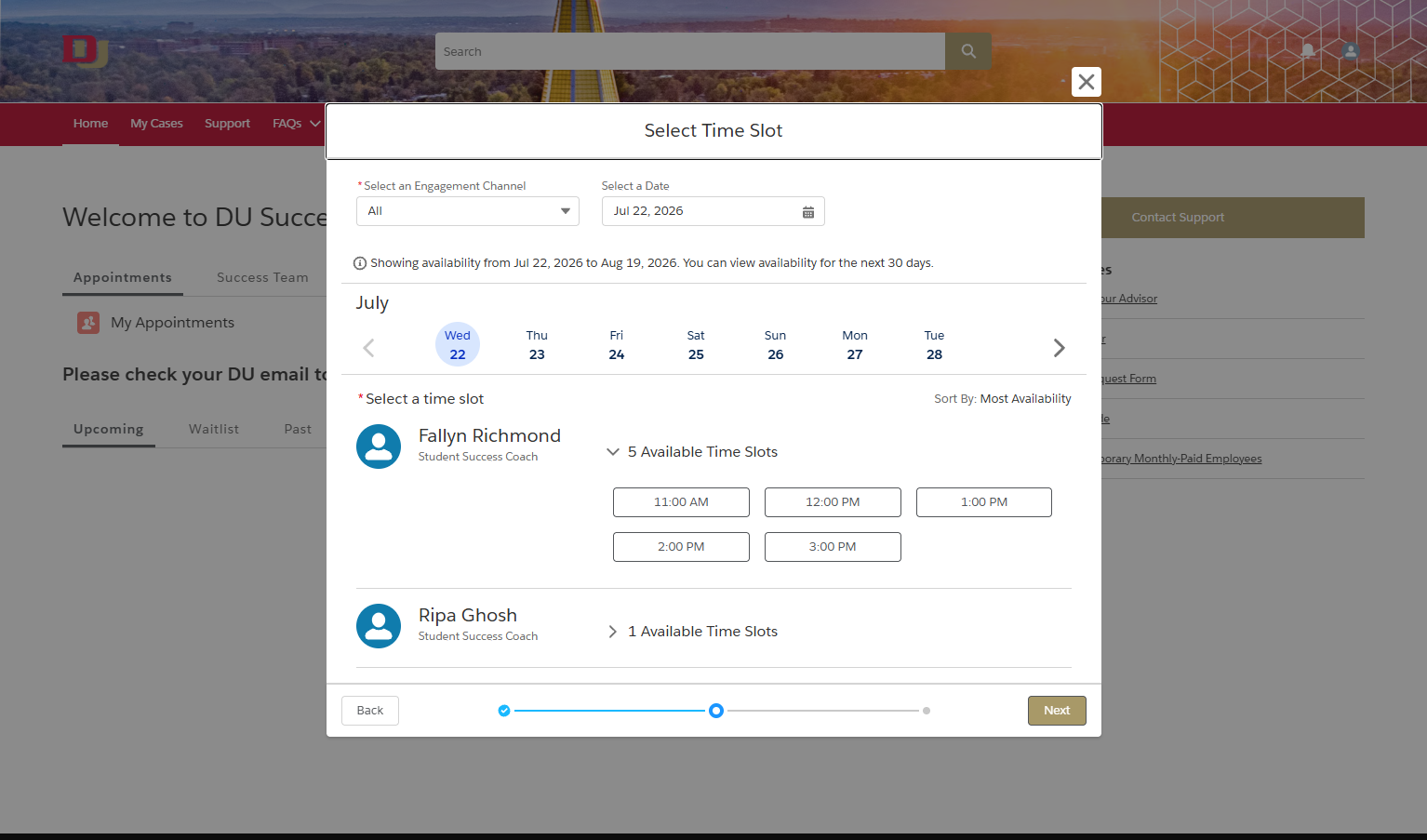Image resolution: width=1427 pixels, height=840 pixels.
Task: Select Mon 27 in the date strip
Action: coord(855,345)
